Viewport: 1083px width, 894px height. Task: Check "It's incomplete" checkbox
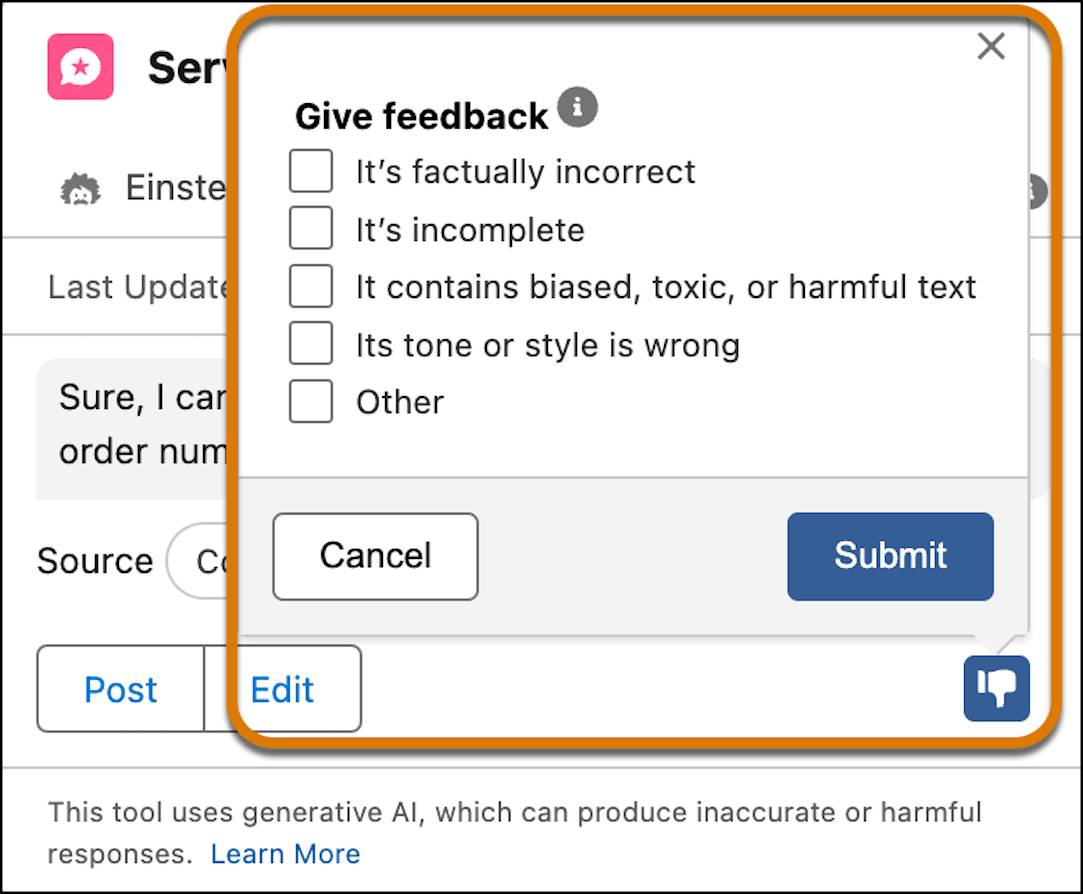coord(311,228)
